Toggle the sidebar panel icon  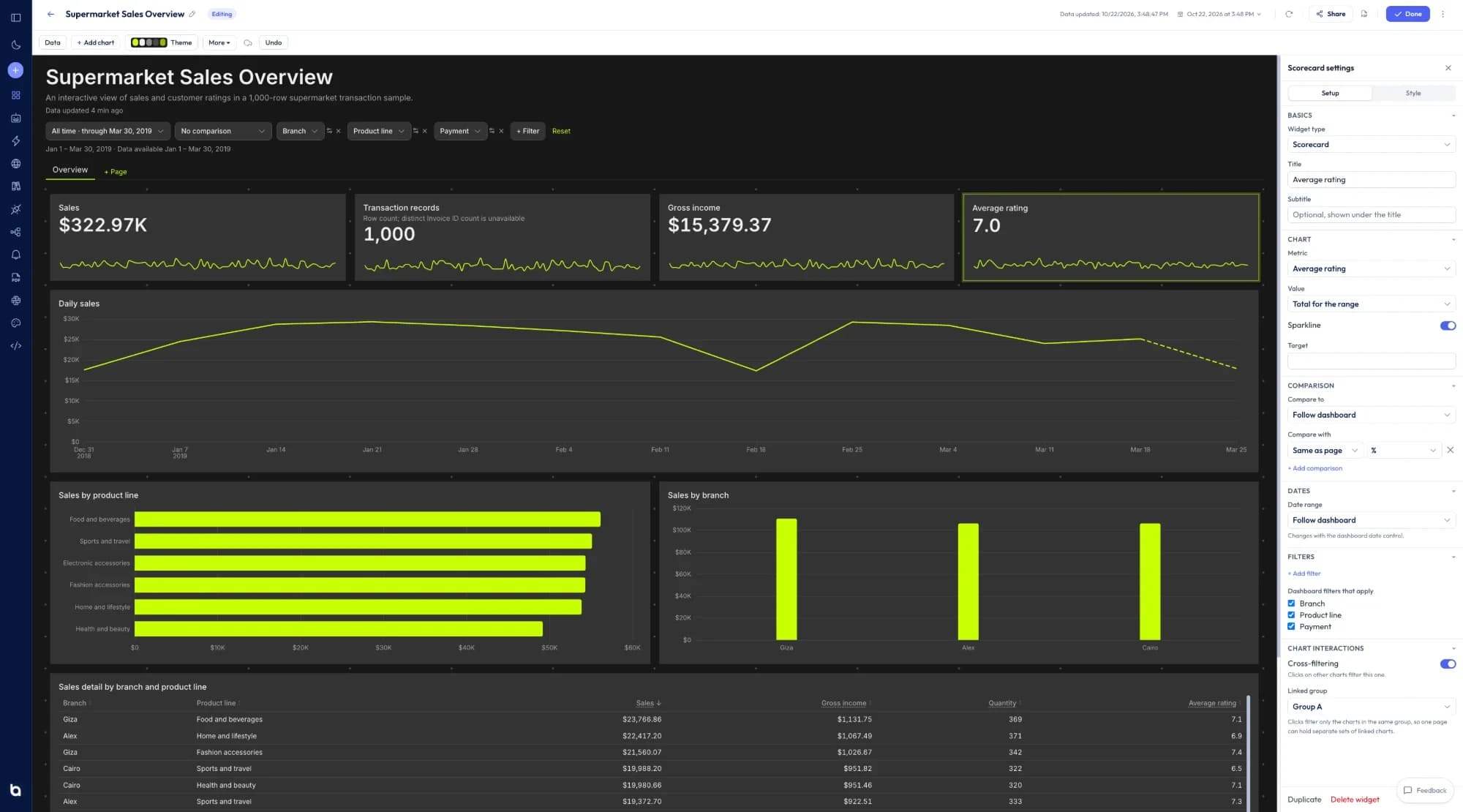pyautogui.click(x=15, y=18)
